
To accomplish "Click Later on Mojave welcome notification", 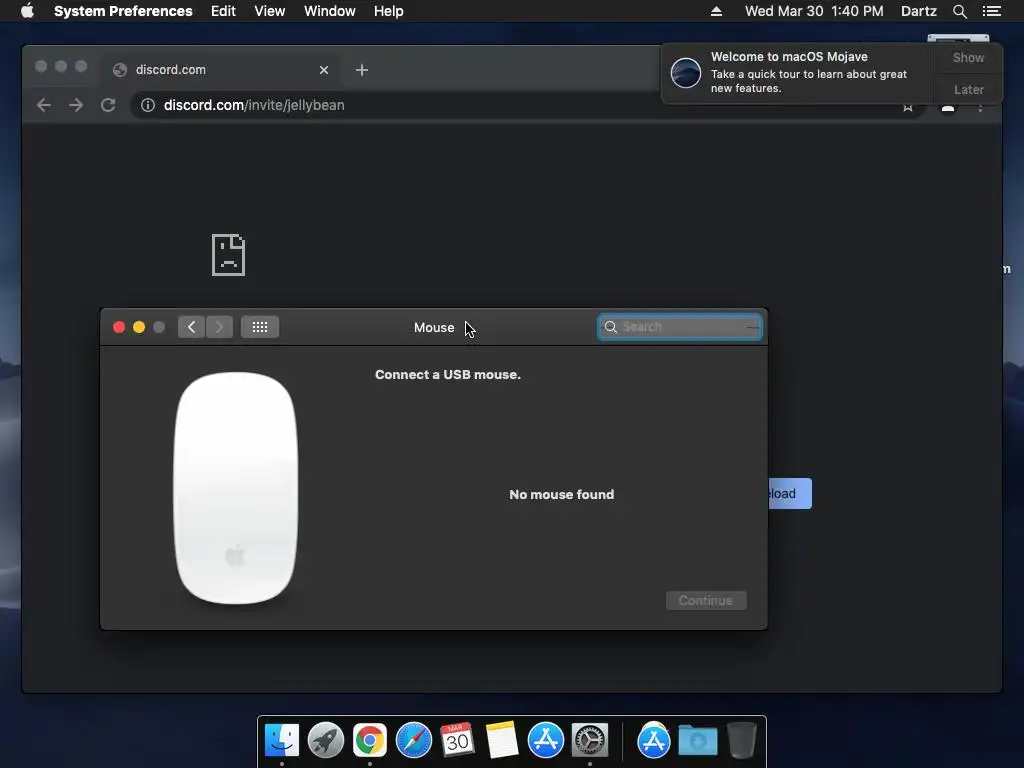I will 968,89.
